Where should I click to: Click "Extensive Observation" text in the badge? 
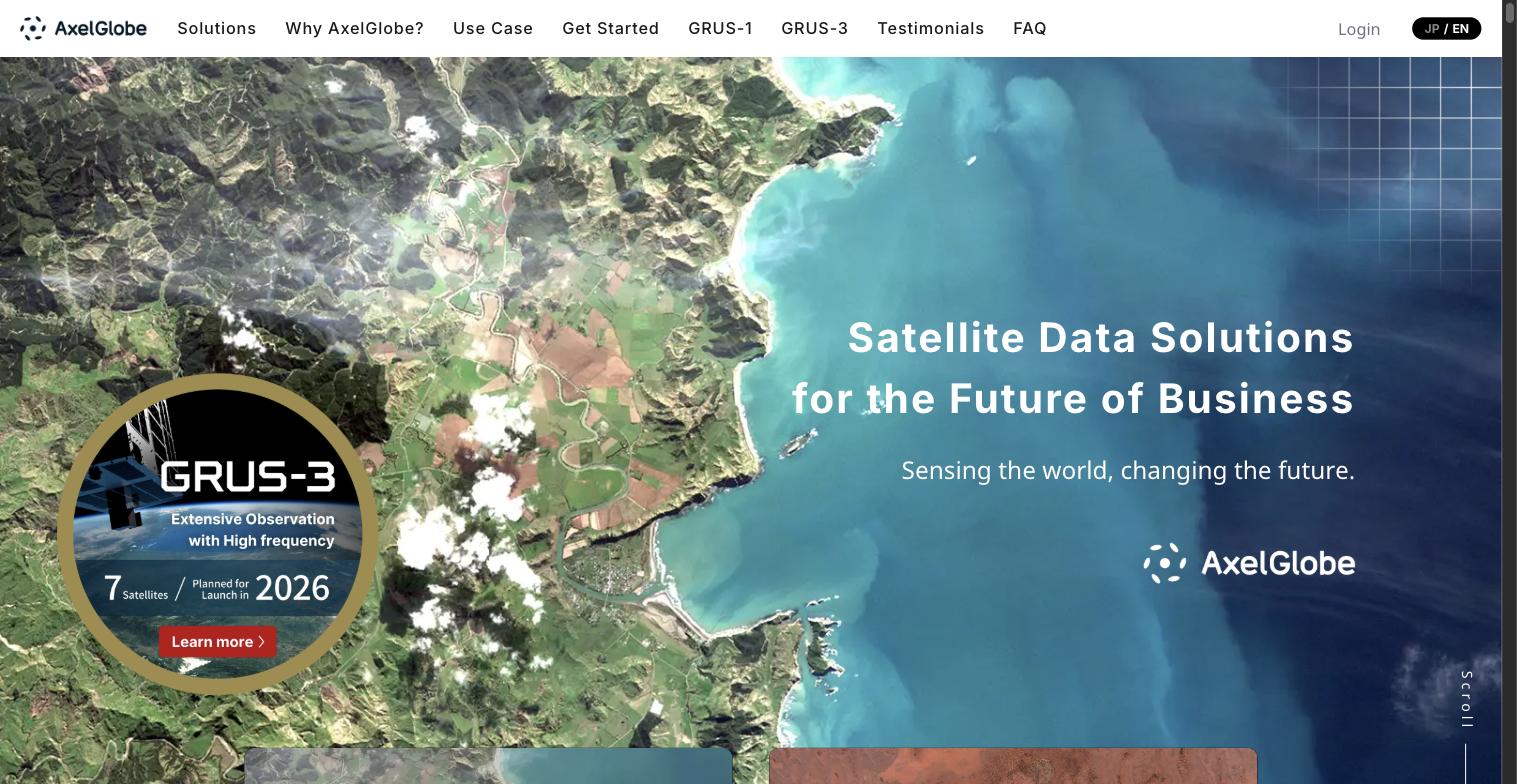pyautogui.click(x=253, y=519)
